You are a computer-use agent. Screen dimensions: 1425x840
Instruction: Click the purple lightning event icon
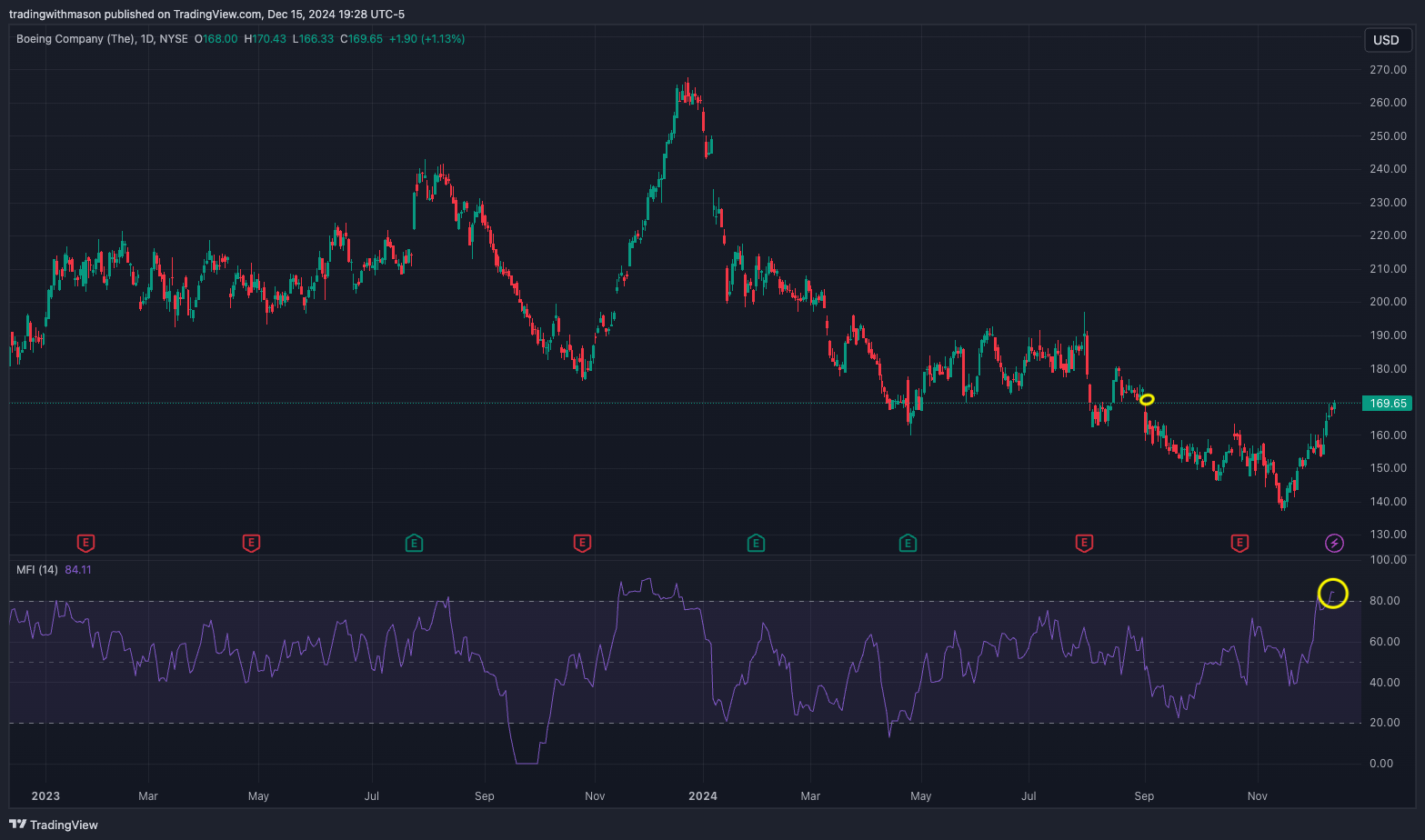click(1334, 543)
